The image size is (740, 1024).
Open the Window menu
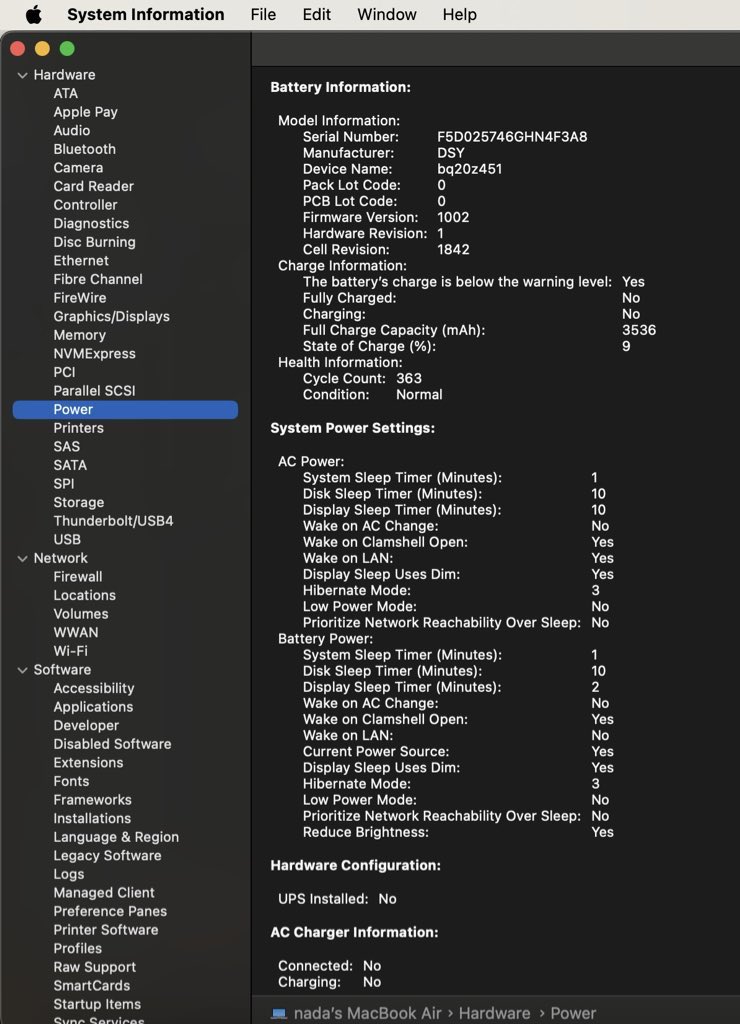[x=387, y=14]
